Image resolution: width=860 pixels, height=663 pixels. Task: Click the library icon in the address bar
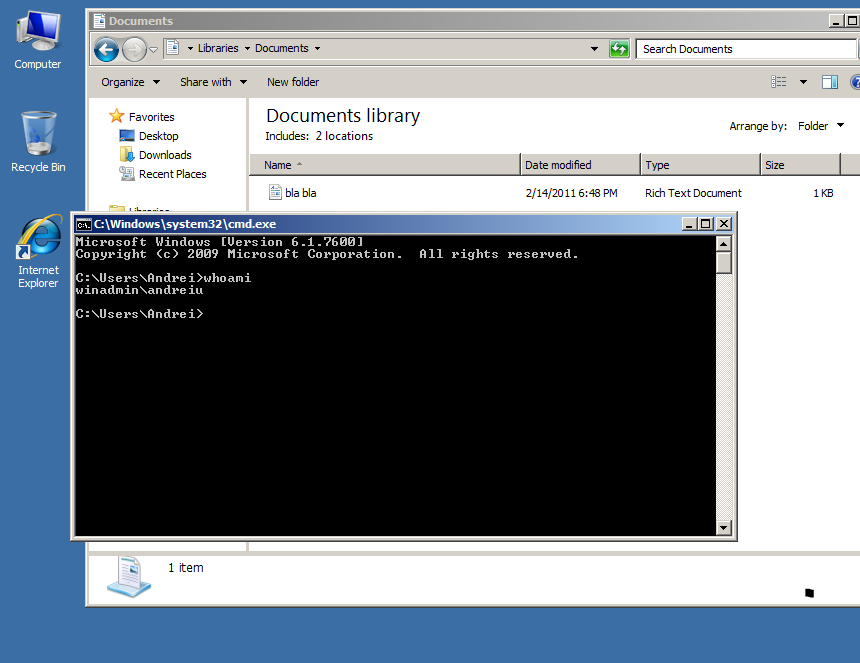tap(172, 48)
